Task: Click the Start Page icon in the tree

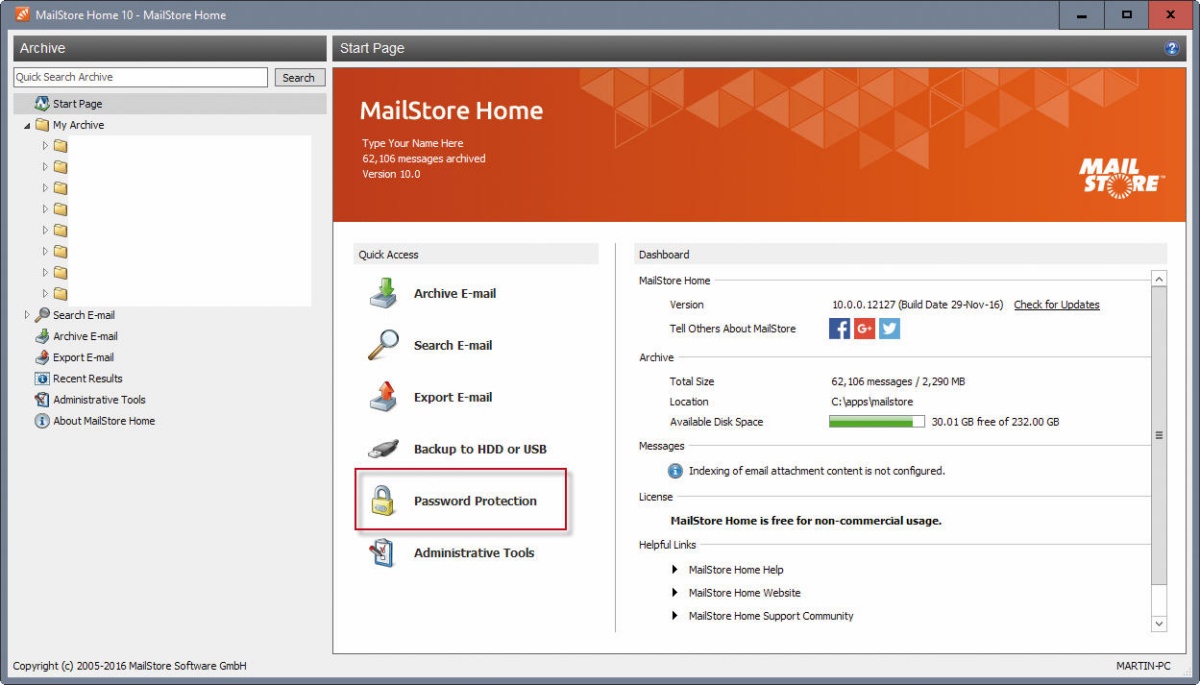Action: 42,103
